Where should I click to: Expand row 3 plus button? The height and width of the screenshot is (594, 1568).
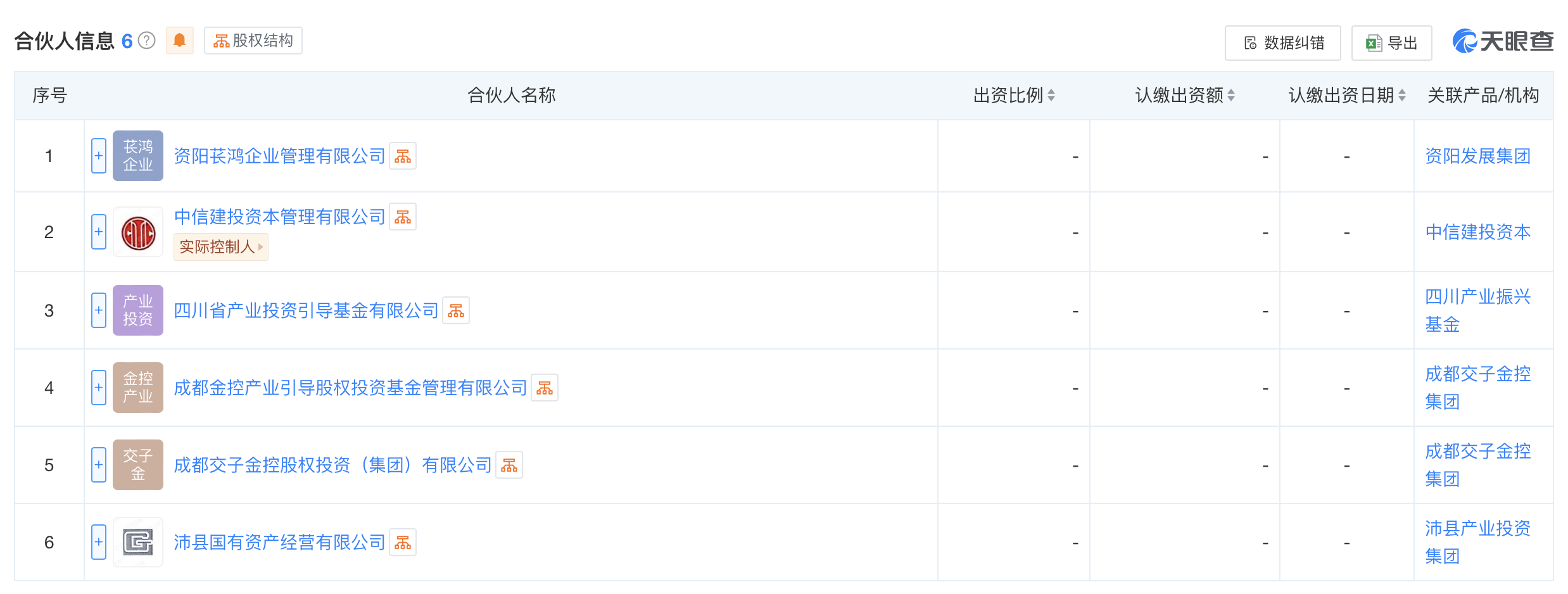(99, 310)
